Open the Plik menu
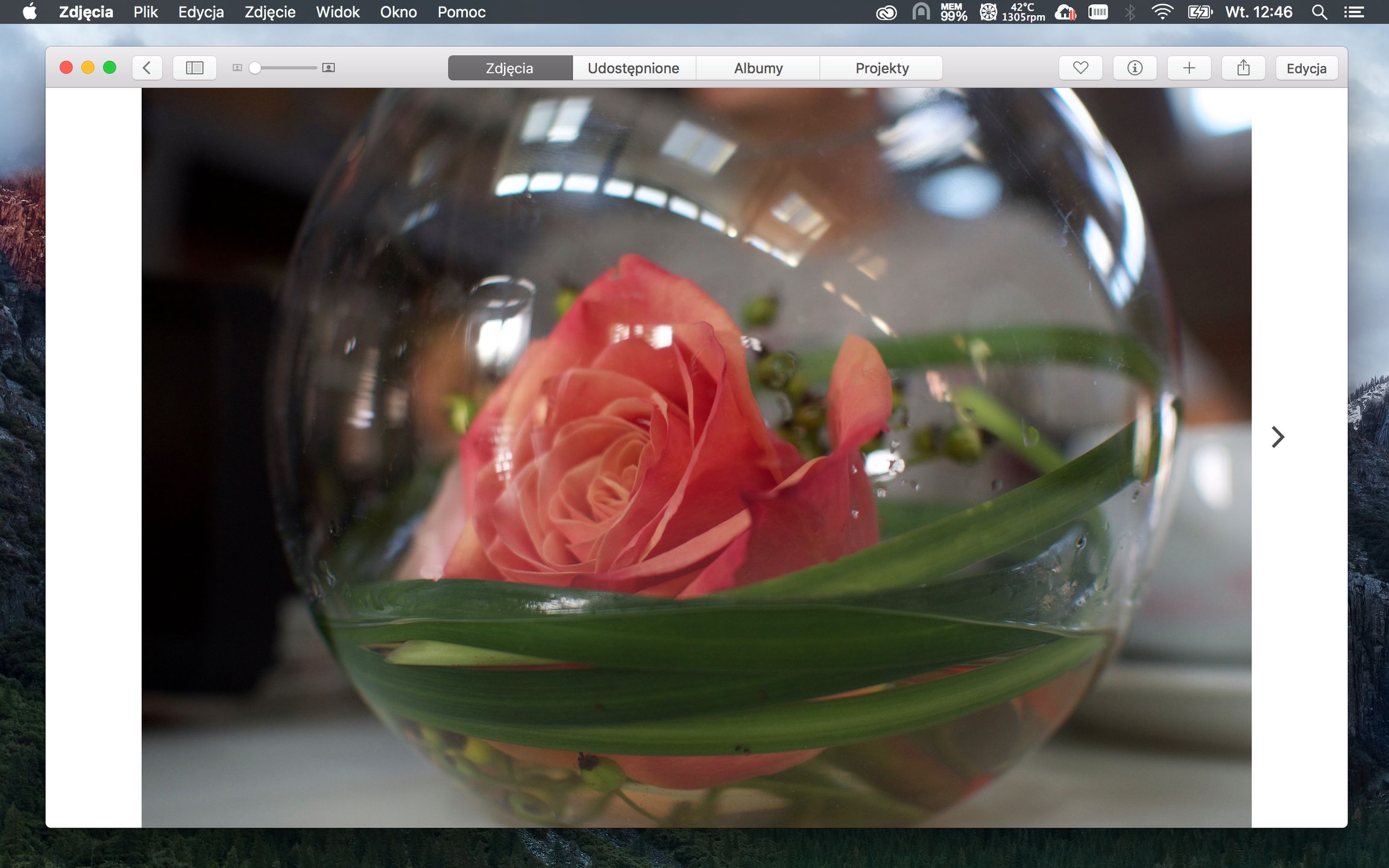 pos(145,12)
